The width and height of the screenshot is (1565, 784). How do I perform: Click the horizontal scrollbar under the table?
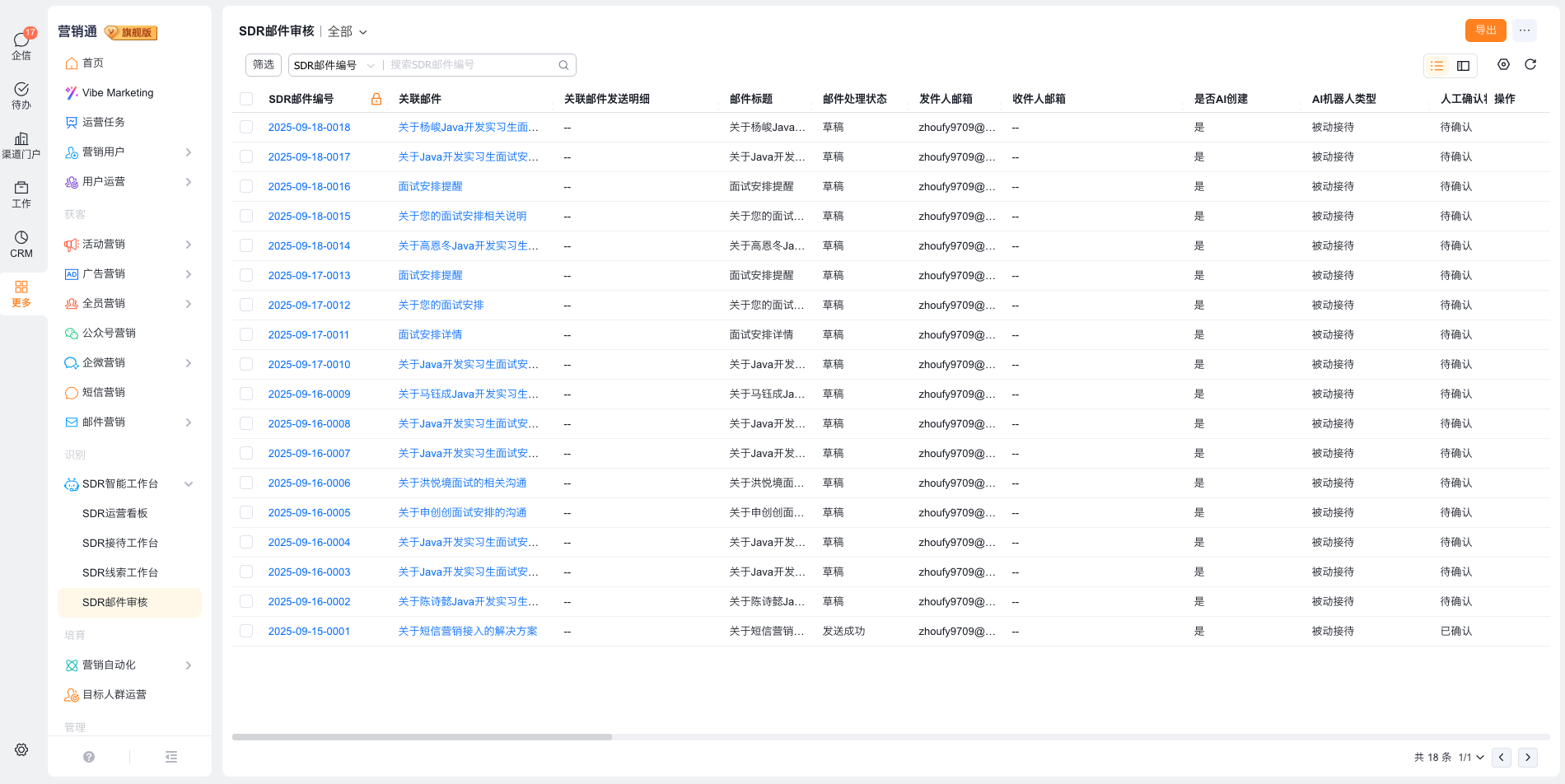422,737
